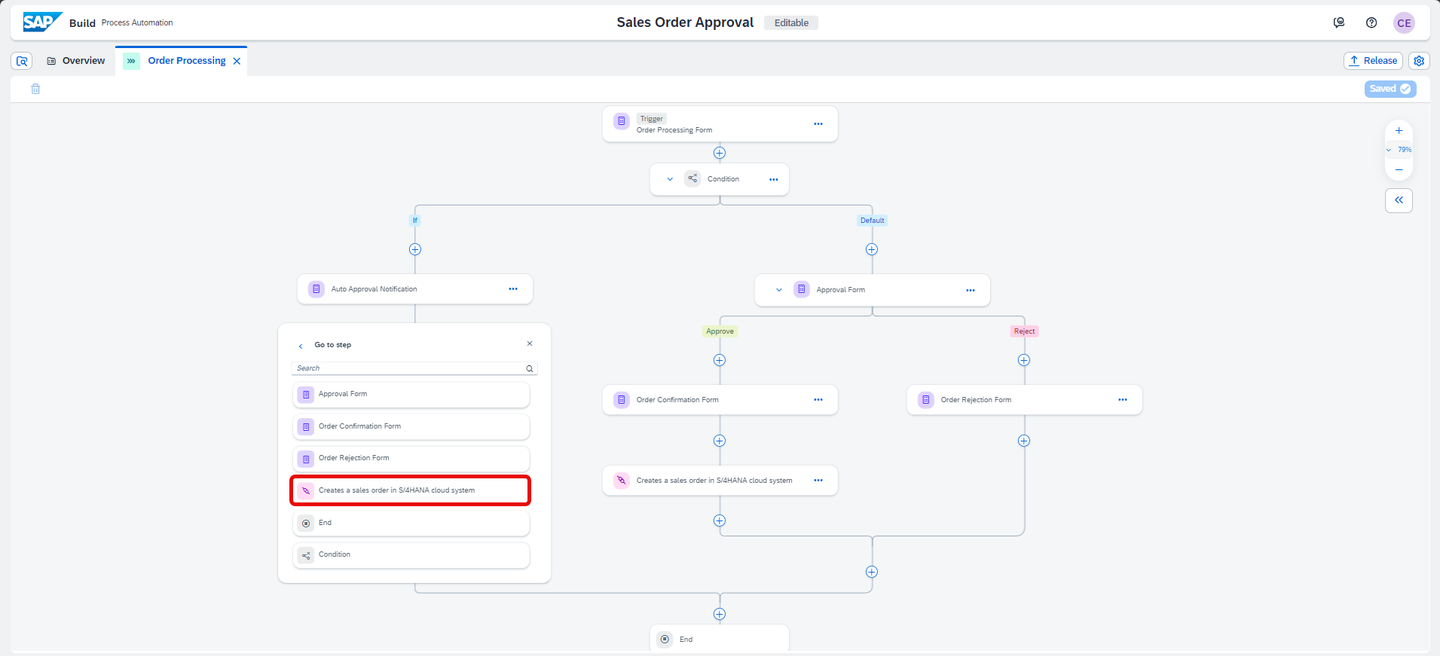Click the Default branch label
1440x656 pixels.
click(872, 220)
